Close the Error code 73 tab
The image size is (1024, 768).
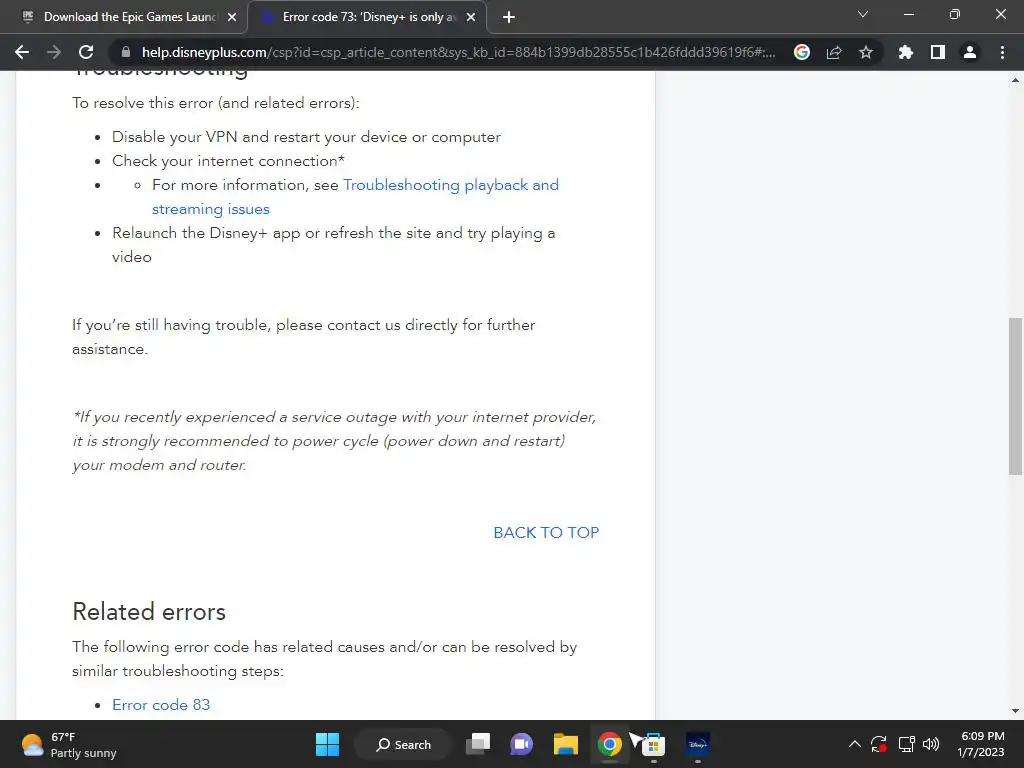[471, 17]
